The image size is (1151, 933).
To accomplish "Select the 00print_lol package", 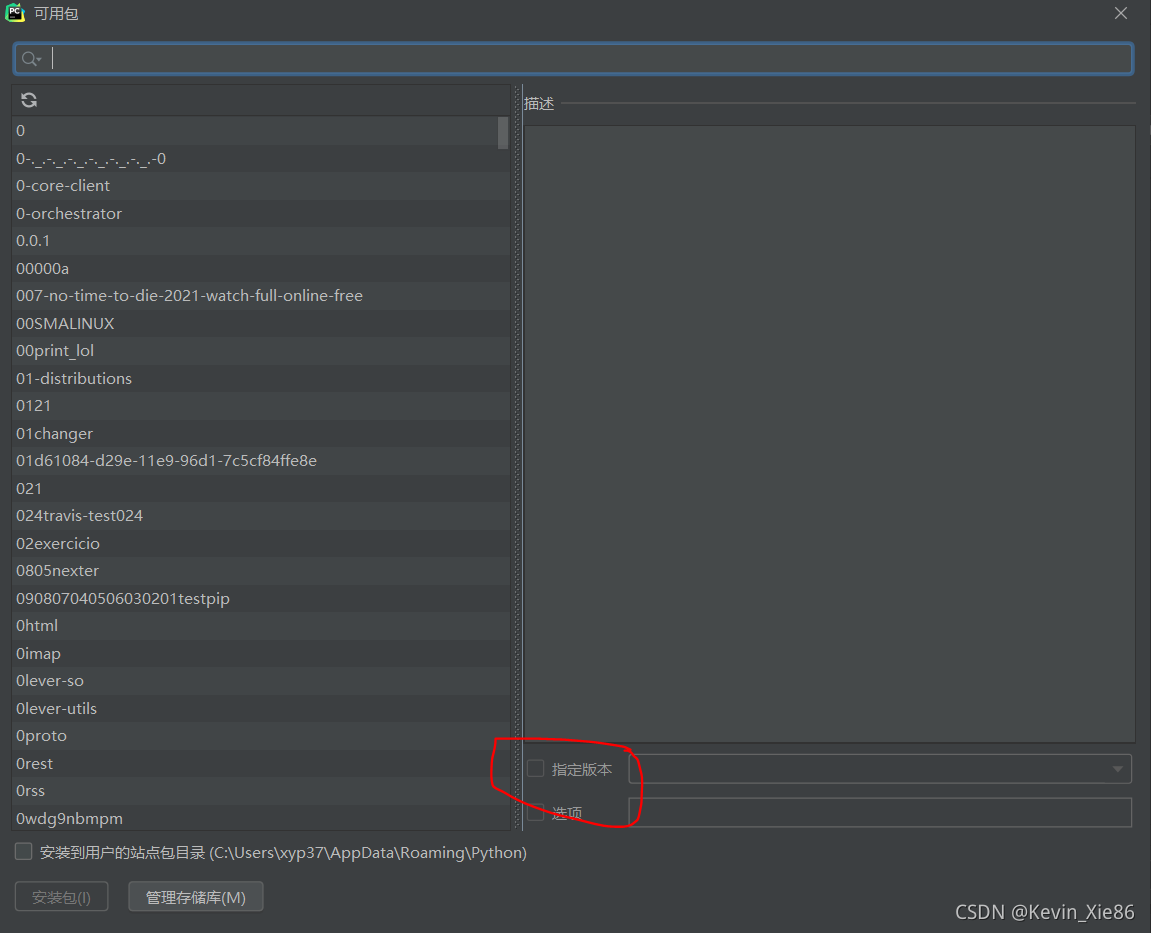I will point(54,350).
